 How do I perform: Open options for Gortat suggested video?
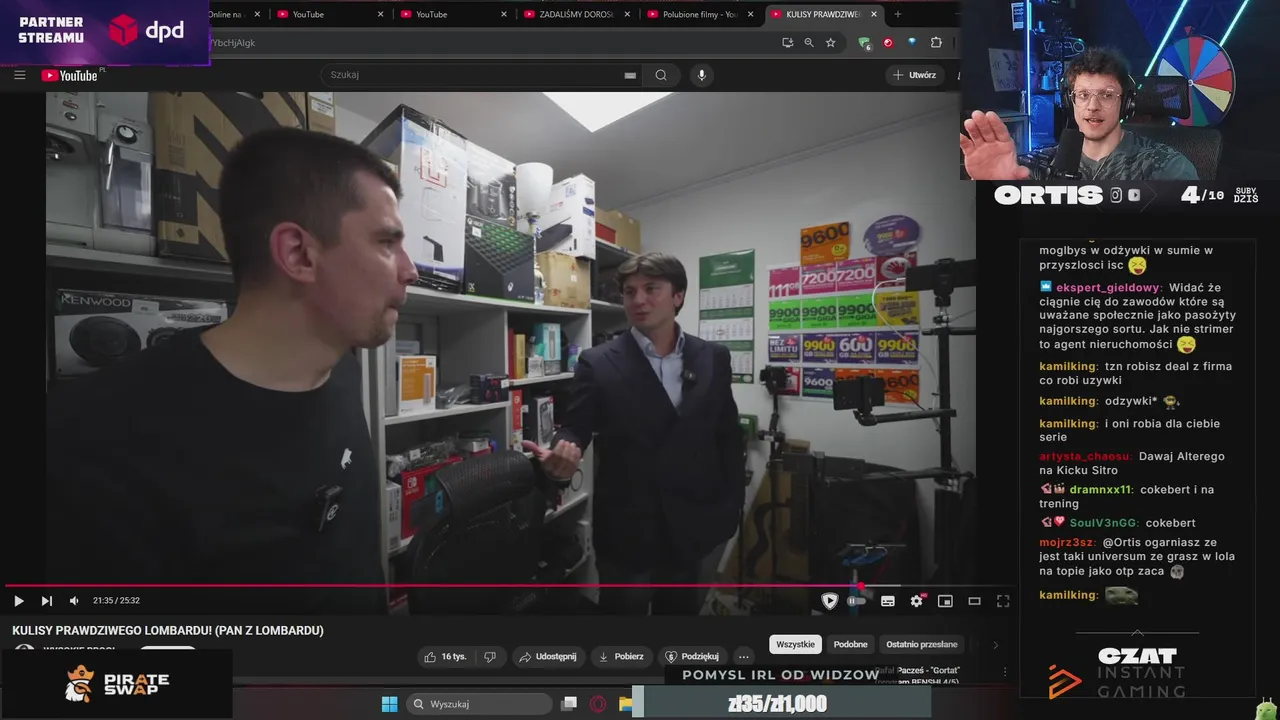(1005, 671)
